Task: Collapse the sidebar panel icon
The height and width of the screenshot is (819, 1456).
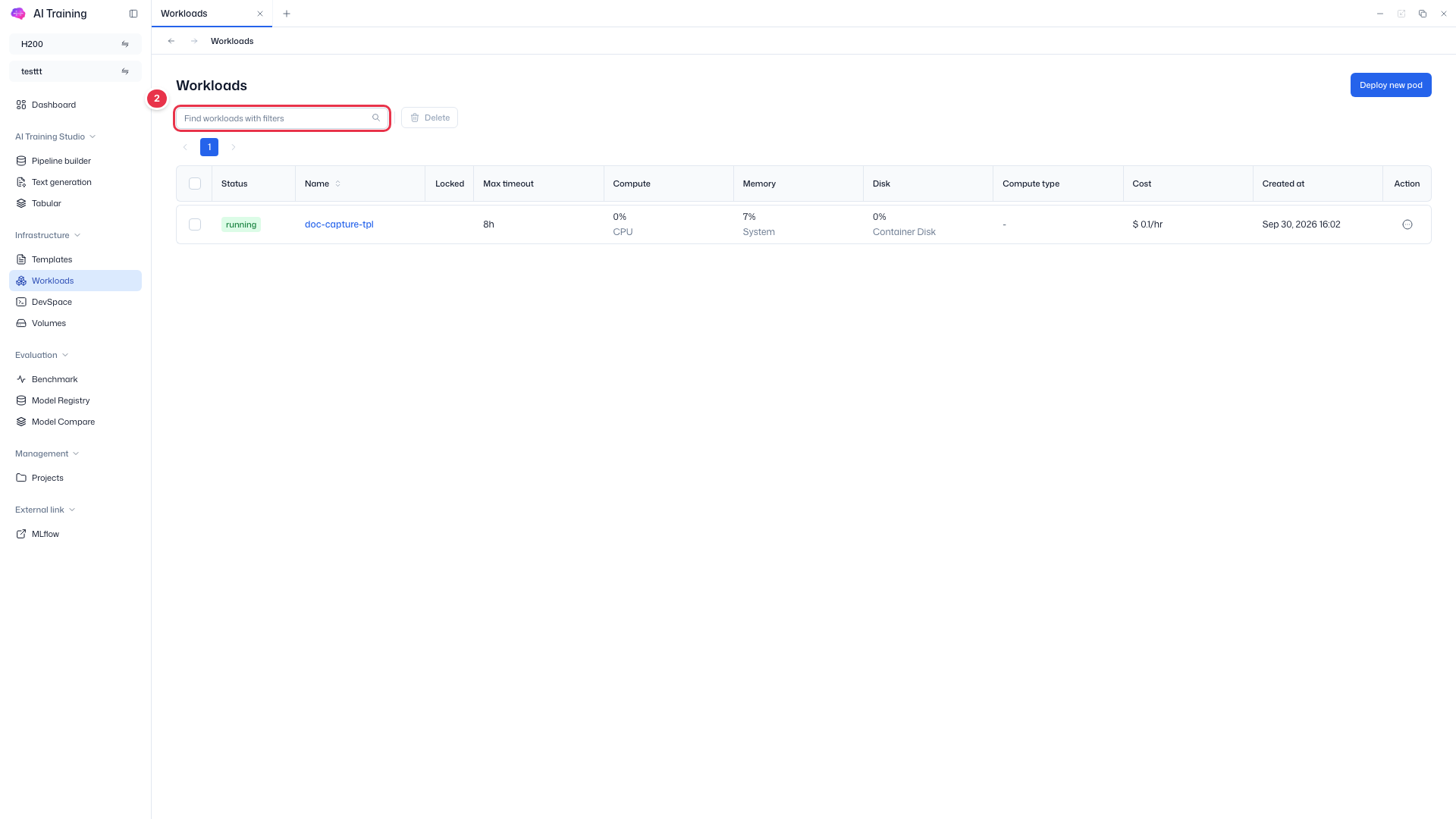Action: (x=133, y=14)
